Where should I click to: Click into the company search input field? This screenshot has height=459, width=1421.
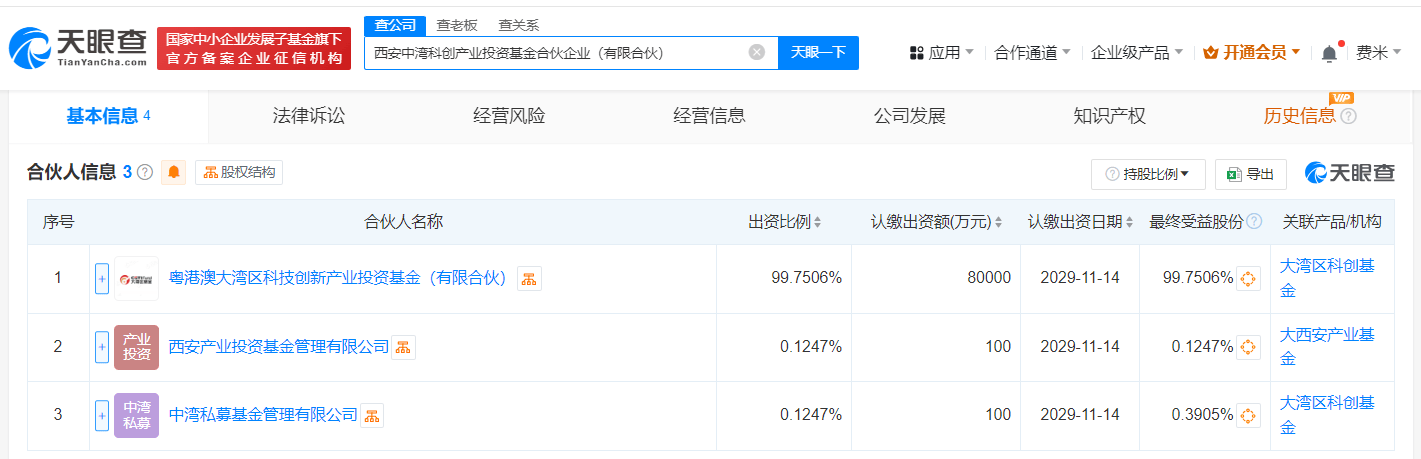[556, 52]
